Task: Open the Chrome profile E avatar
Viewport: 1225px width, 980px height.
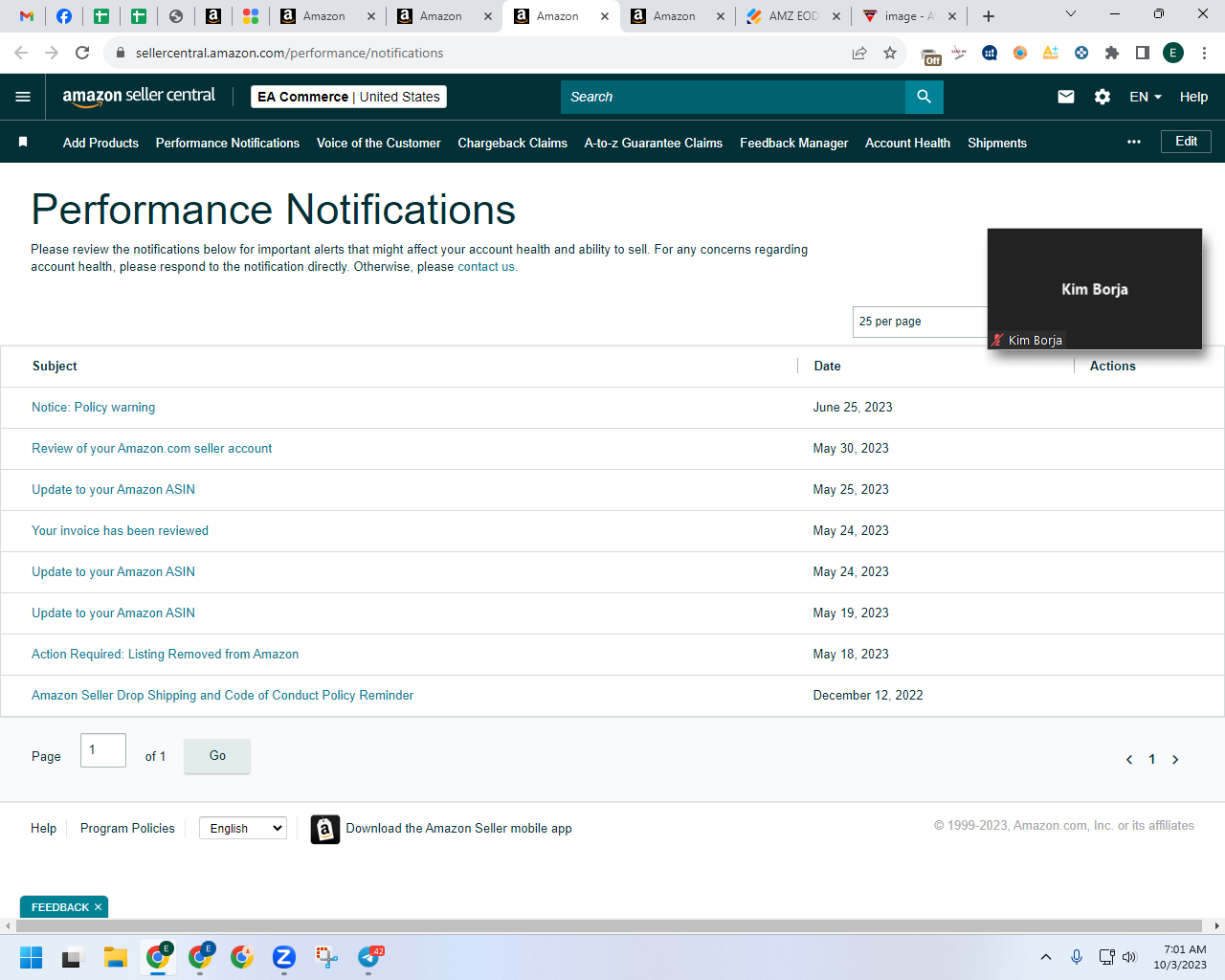Action: [x=1173, y=53]
